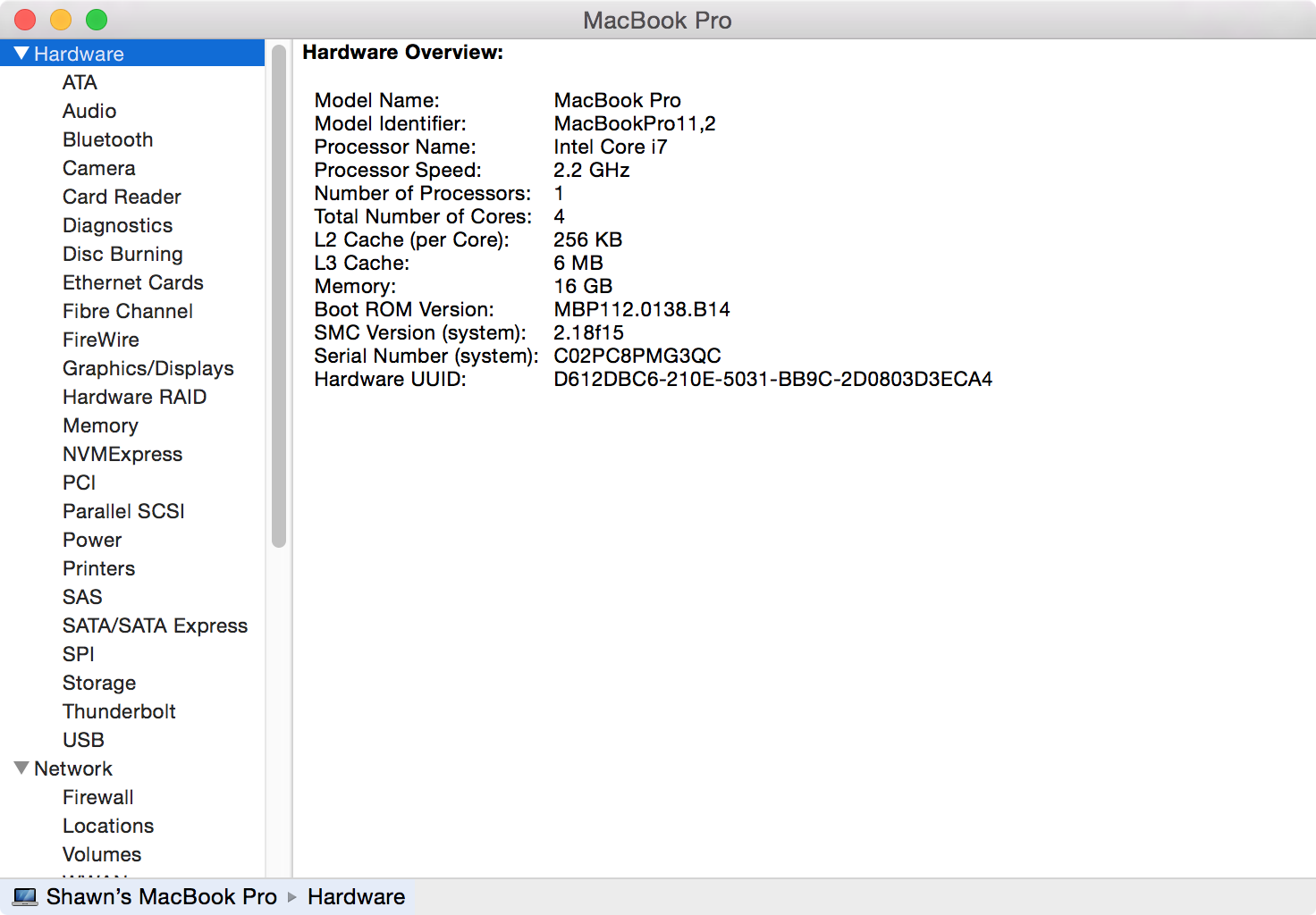Click the red close window button
The height and width of the screenshot is (915, 1316).
click(25, 20)
